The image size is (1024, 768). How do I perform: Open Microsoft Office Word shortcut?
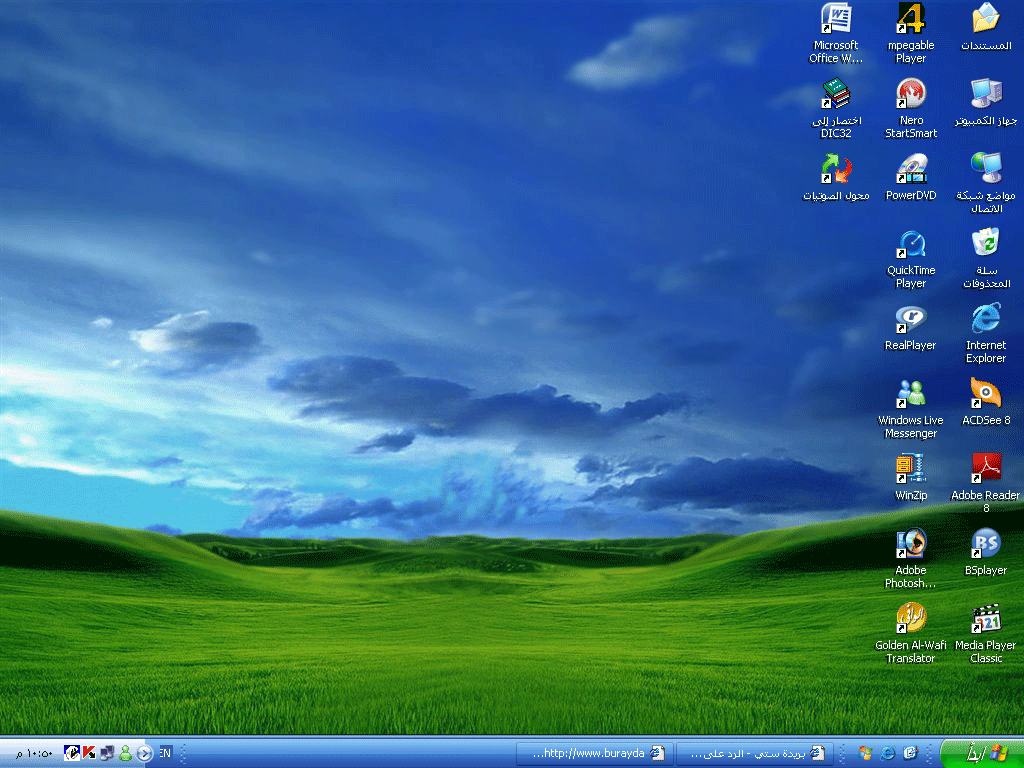tap(836, 34)
